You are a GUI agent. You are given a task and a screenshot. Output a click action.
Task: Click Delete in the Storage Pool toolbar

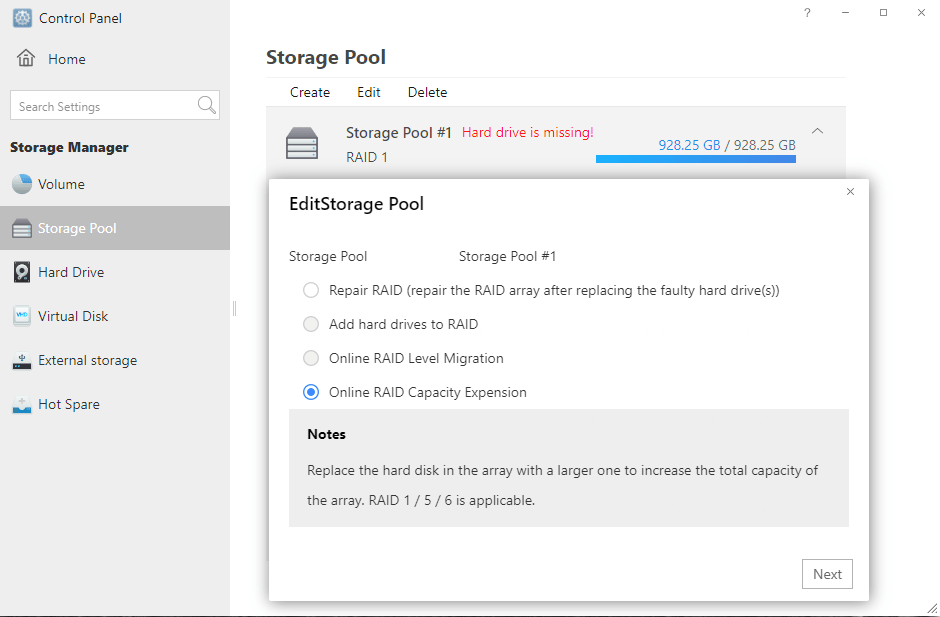[427, 92]
